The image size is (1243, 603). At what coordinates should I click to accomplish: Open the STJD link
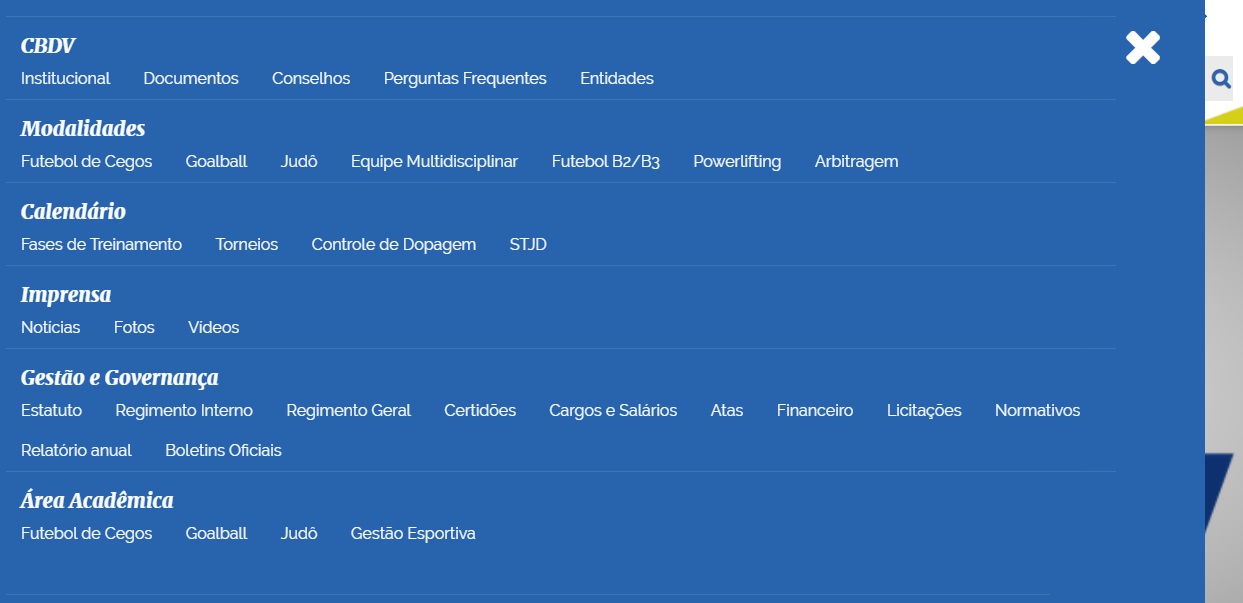(x=528, y=244)
